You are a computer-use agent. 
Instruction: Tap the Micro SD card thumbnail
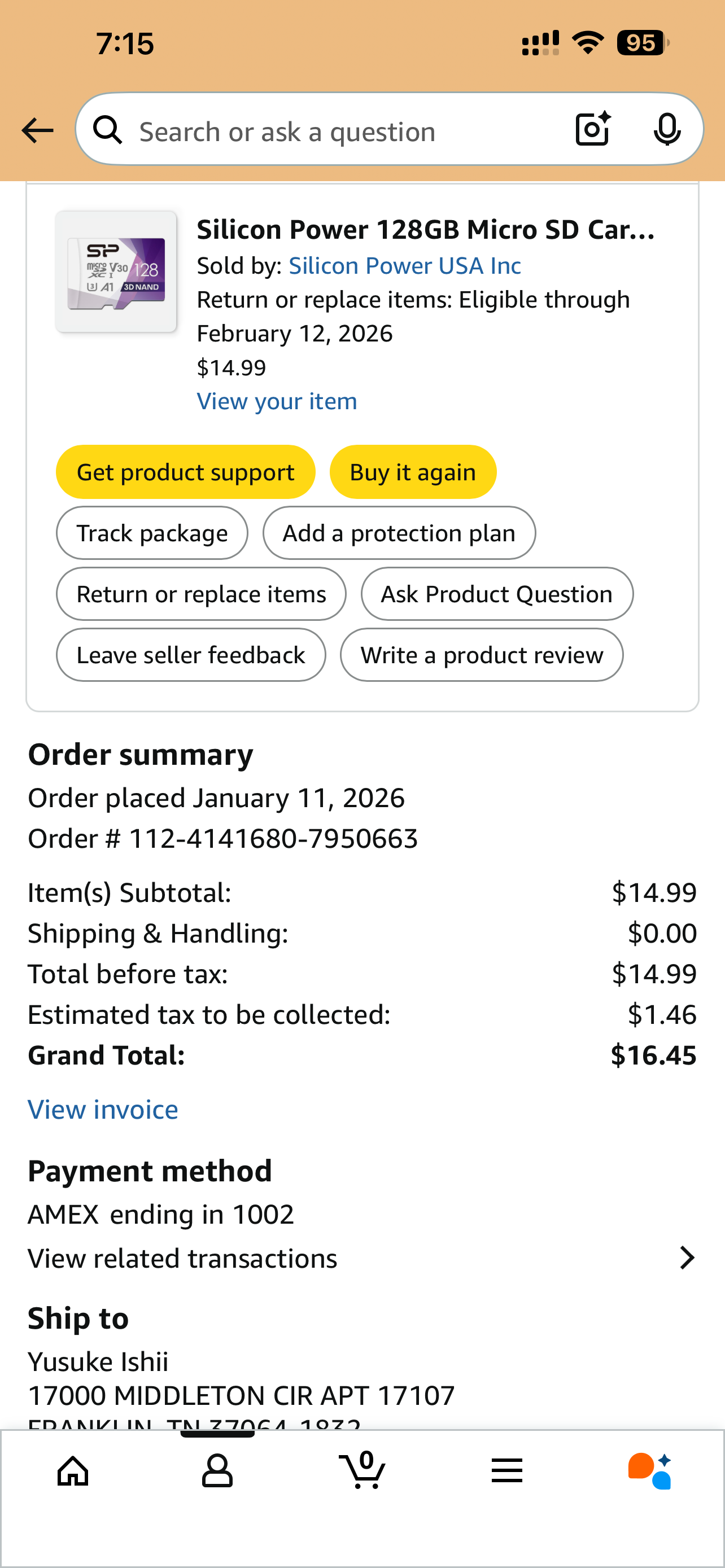tap(116, 271)
